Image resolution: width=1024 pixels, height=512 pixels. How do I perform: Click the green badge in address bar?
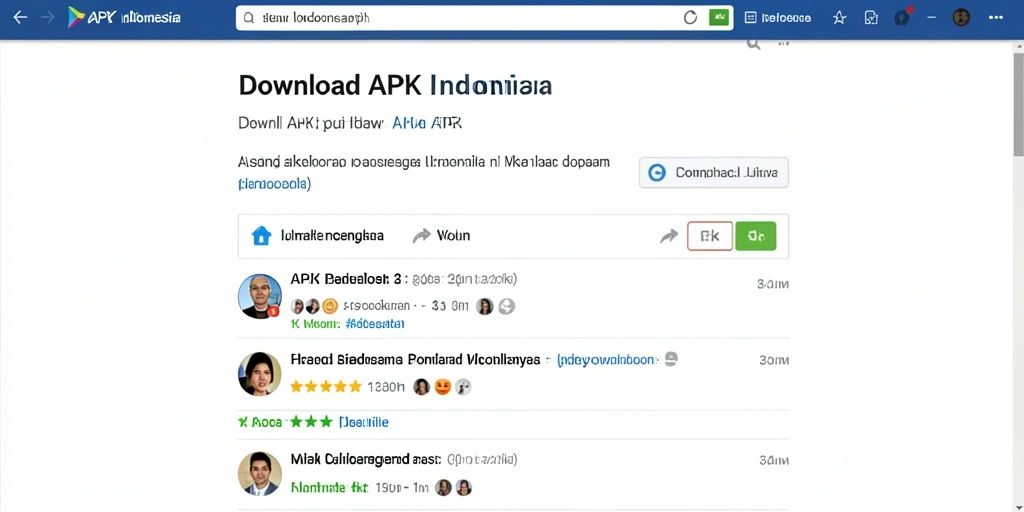[719, 18]
